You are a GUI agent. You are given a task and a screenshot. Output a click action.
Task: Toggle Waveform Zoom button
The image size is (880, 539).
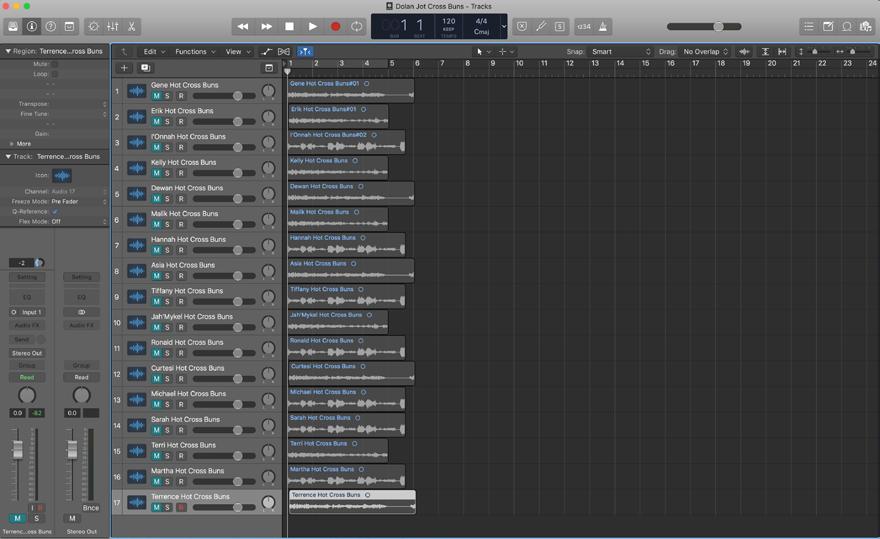point(745,52)
